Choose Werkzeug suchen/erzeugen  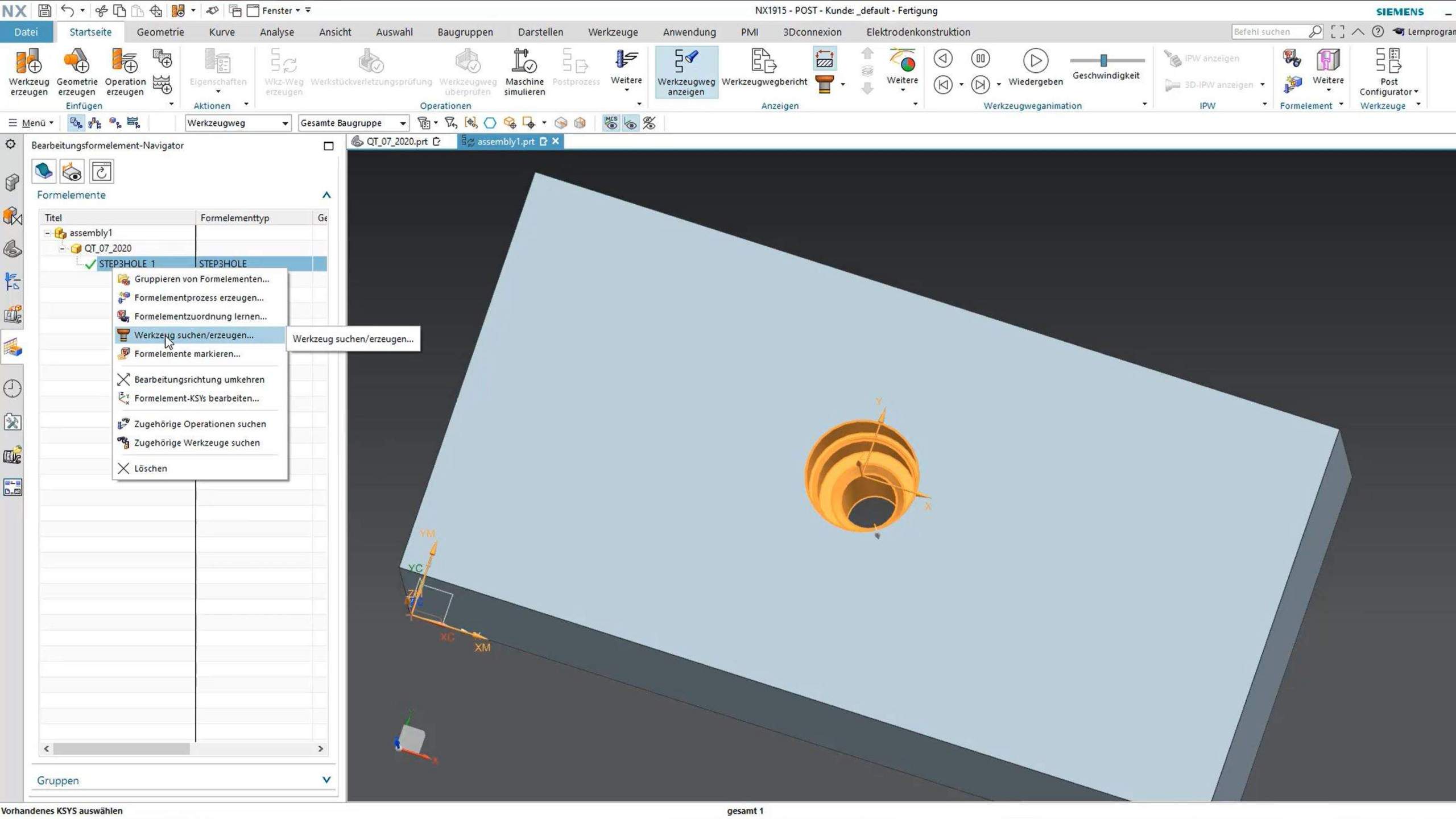coord(200,335)
